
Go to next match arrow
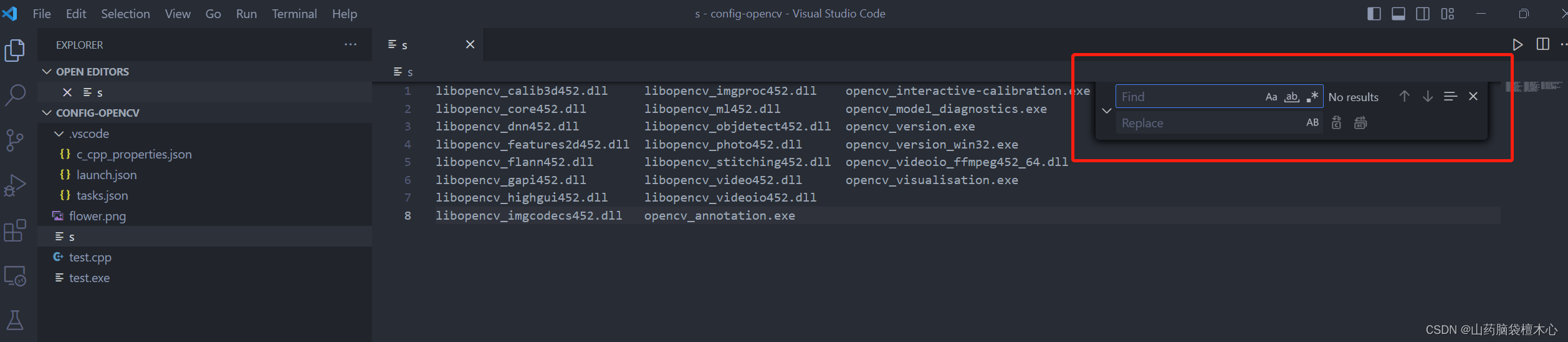1427,97
